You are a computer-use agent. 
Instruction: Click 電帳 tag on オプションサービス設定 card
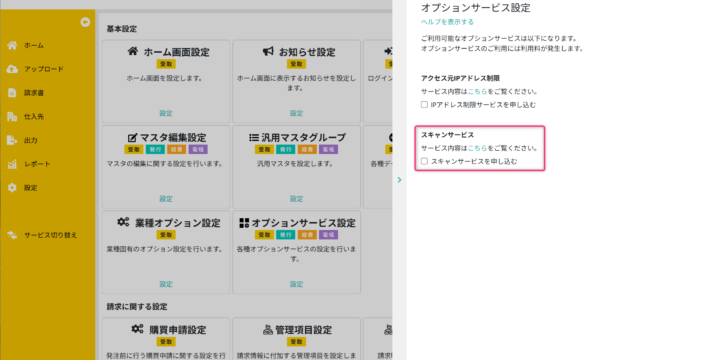click(x=328, y=235)
